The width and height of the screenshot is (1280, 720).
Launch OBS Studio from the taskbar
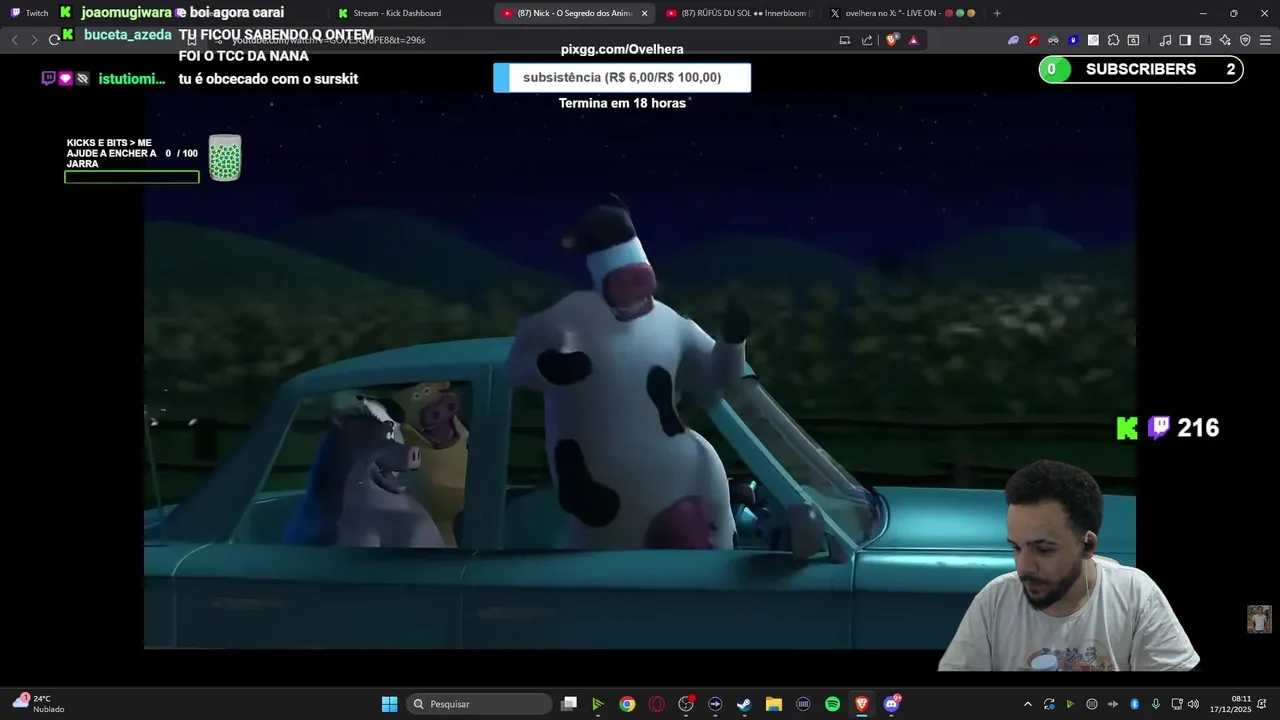(x=686, y=704)
